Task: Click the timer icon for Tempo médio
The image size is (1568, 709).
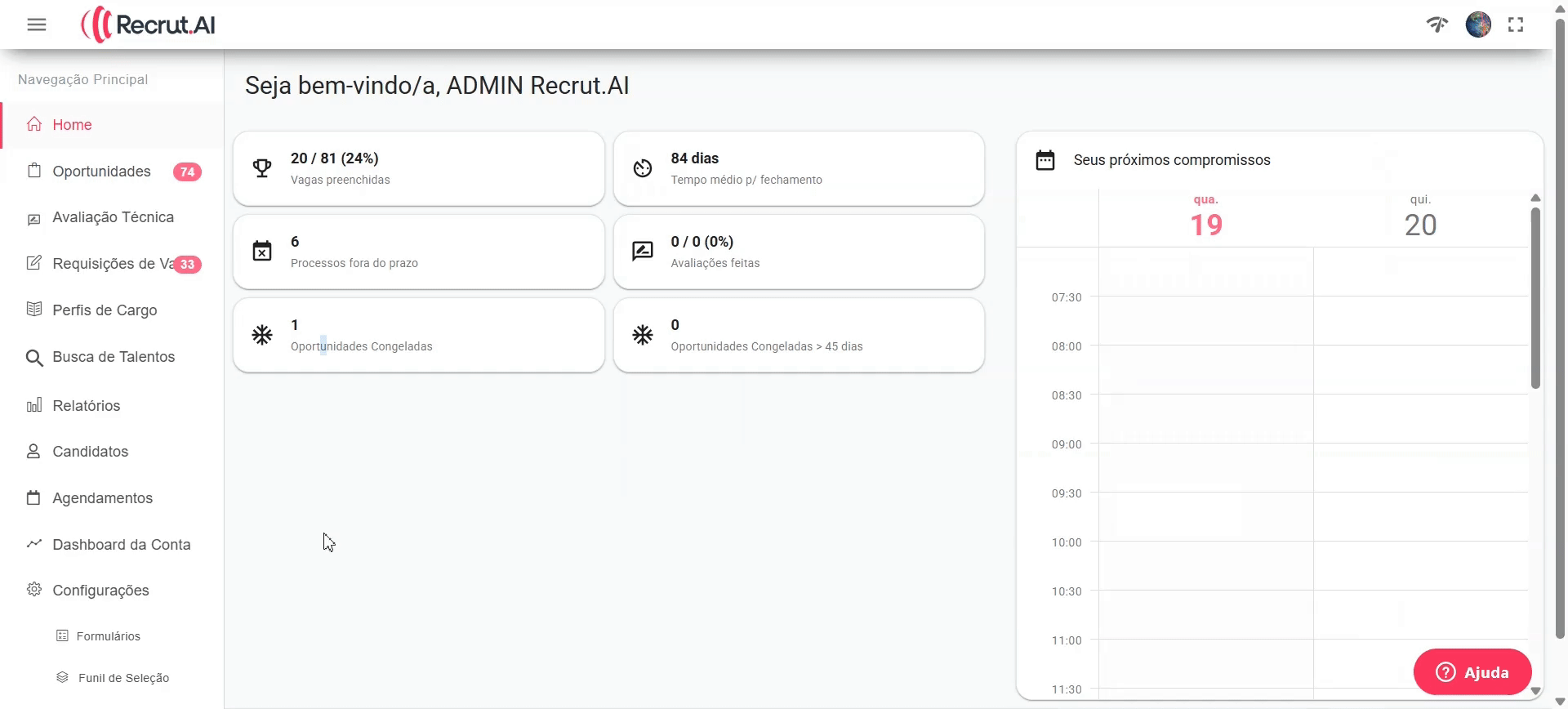Action: coord(643,168)
